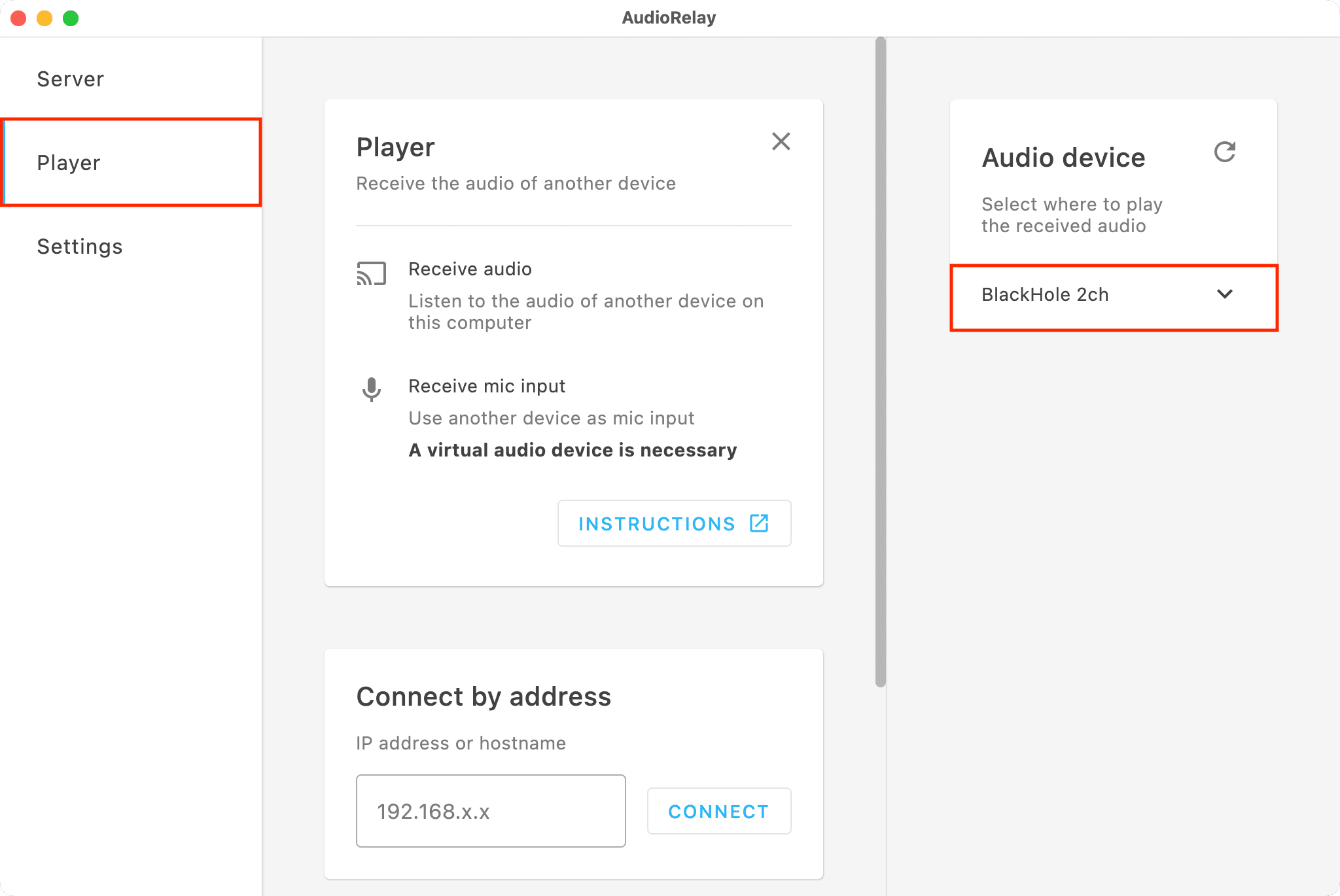Screen dimensions: 1340x896
Task: Click the 'Receive mic input' heading text
Action: 487,387
